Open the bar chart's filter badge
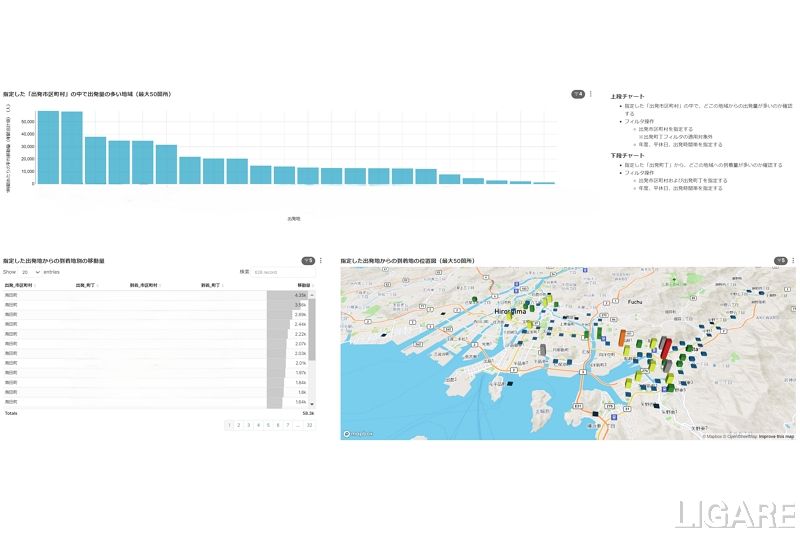 (x=577, y=94)
